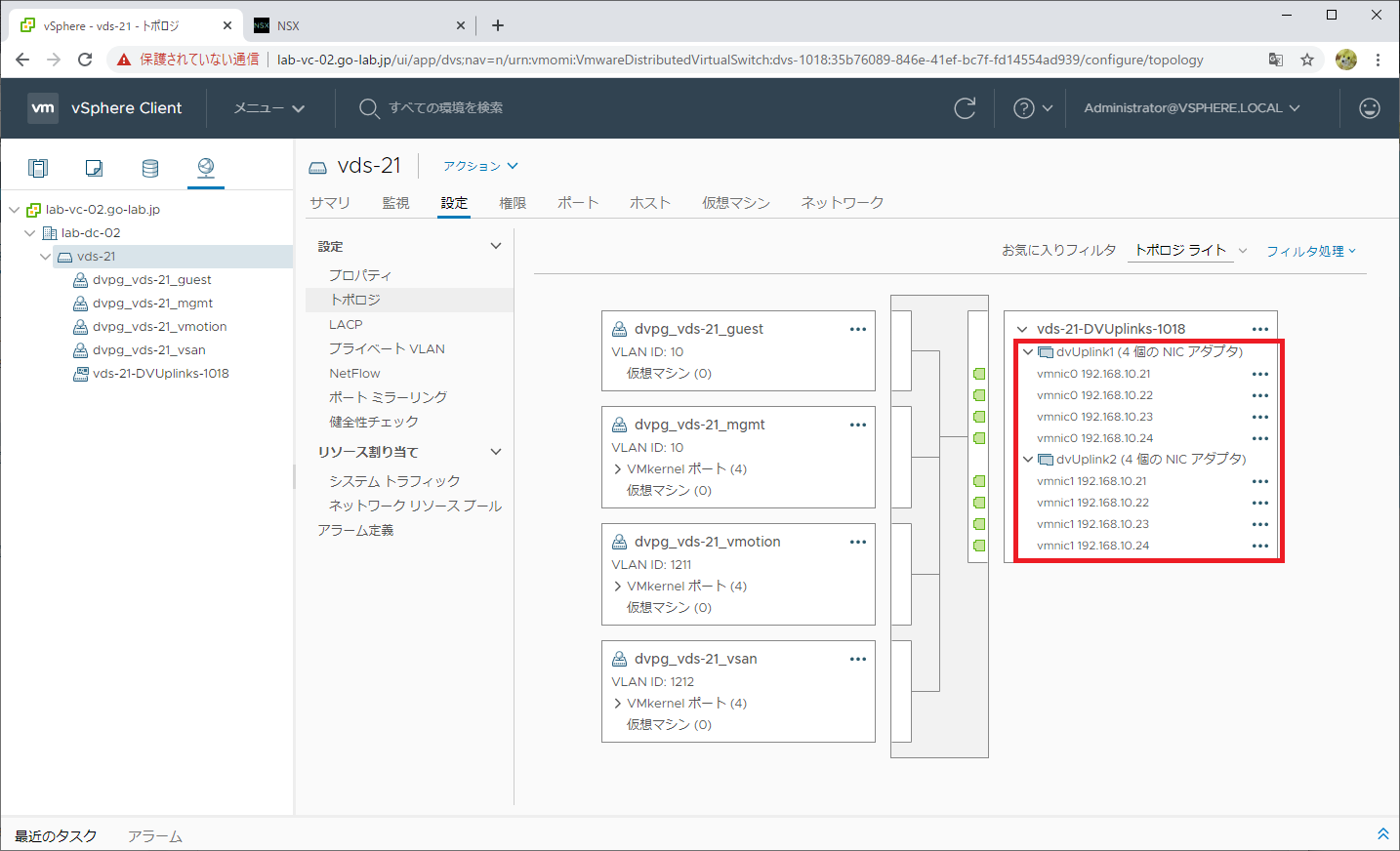Image resolution: width=1400 pixels, height=851 pixels.
Task: Click the Chrome profile avatar
Action: tap(1346, 60)
